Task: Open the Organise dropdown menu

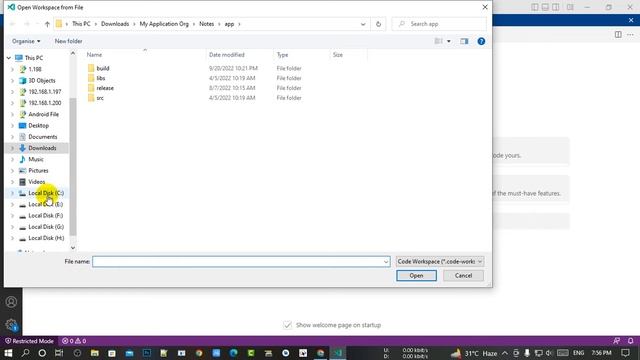Action: [x=26, y=41]
